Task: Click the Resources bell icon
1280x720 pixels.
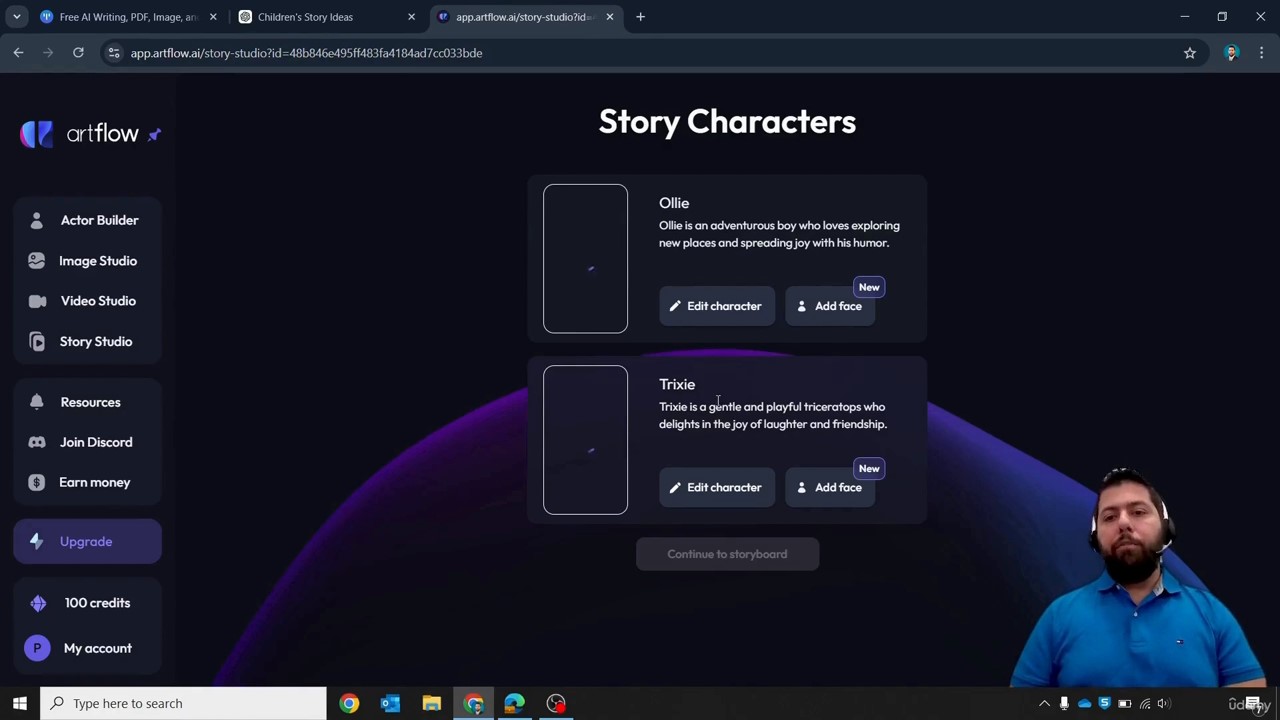Action: (x=37, y=402)
